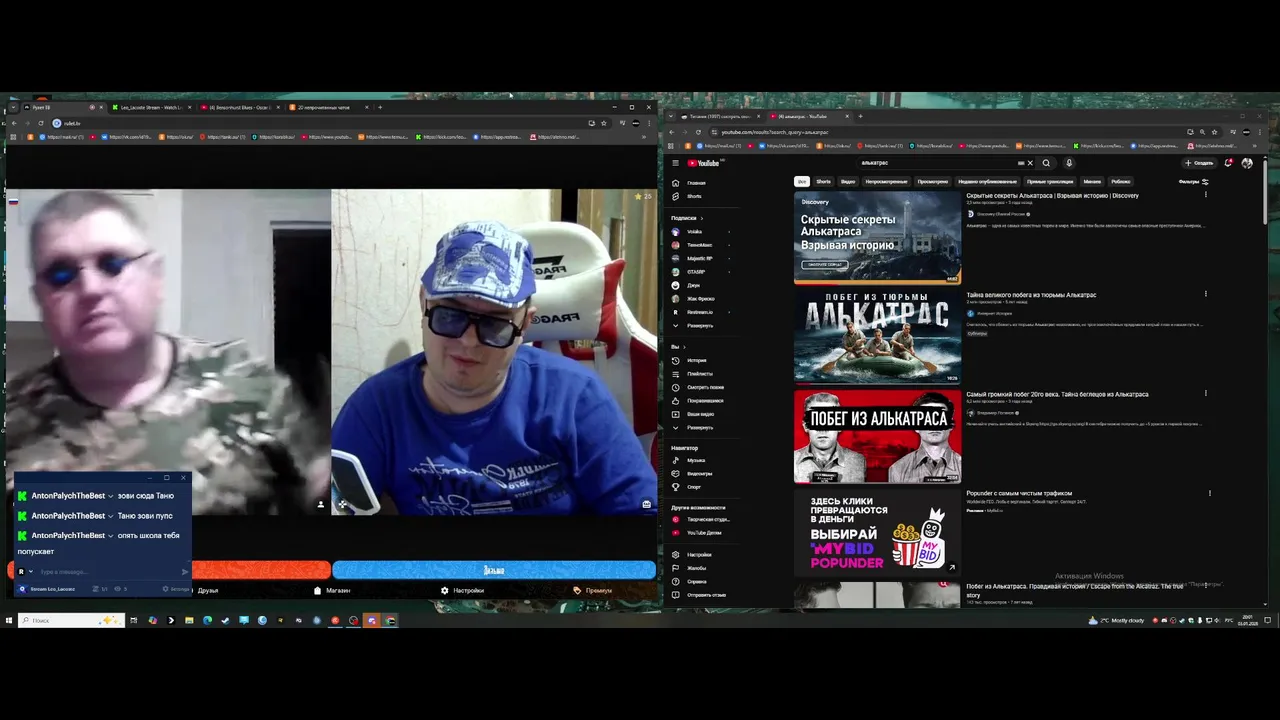Open Видеоигры under Навигатор
The image size is (1280, 720).
pyautogui.click(x=699, y=474)
